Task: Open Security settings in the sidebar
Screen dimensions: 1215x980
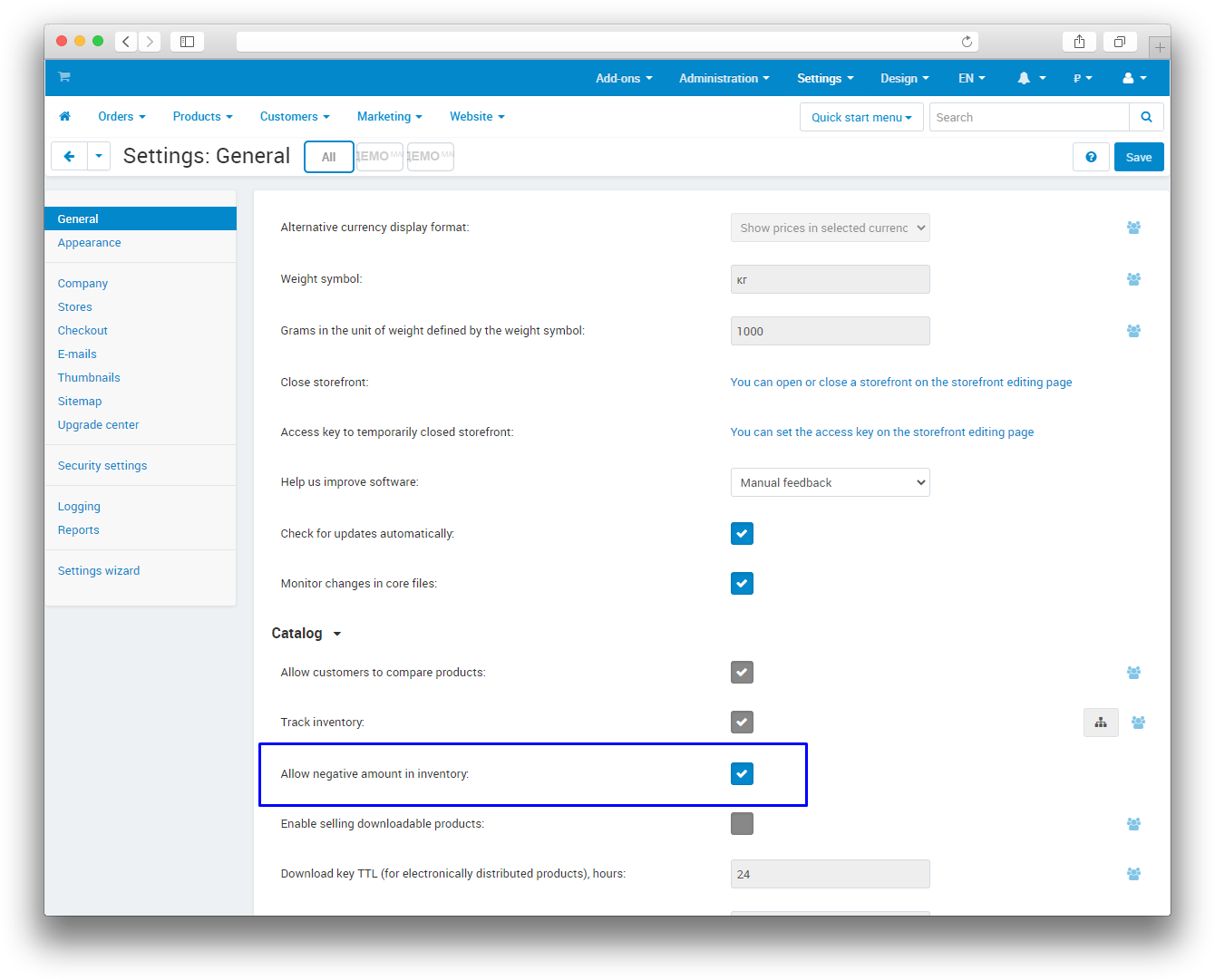Action: click(x=102, y=466)
